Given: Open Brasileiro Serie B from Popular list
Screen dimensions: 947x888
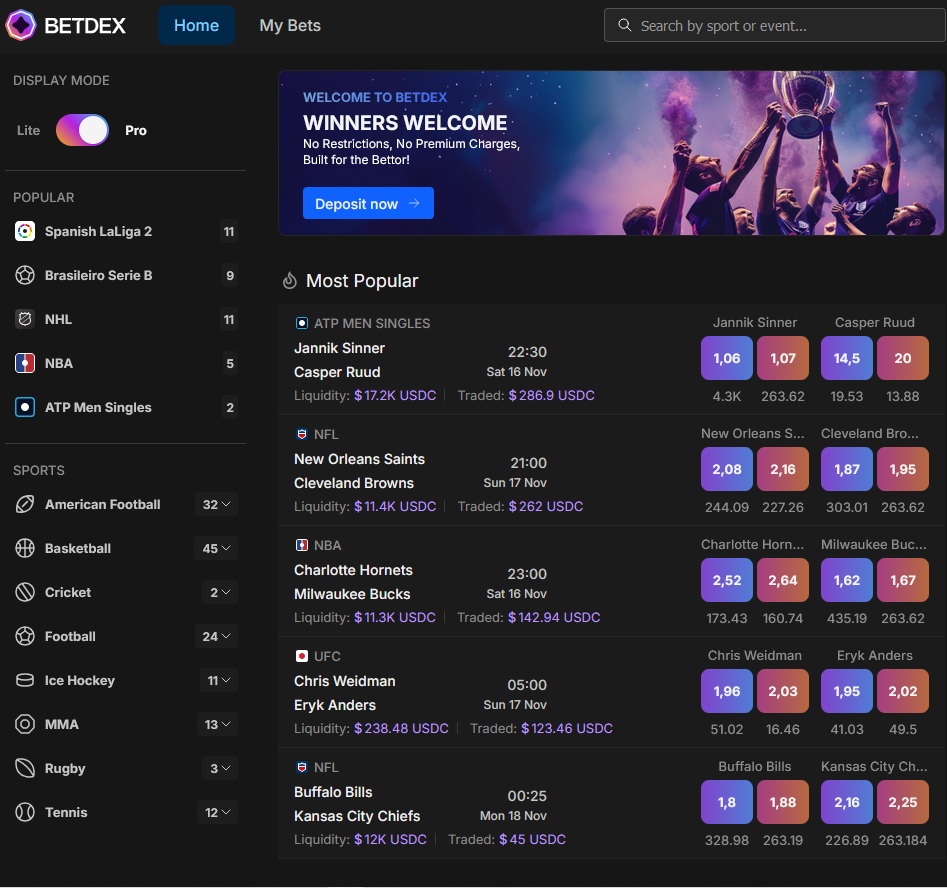Looking at the screenshot, I should coord(126,275).
